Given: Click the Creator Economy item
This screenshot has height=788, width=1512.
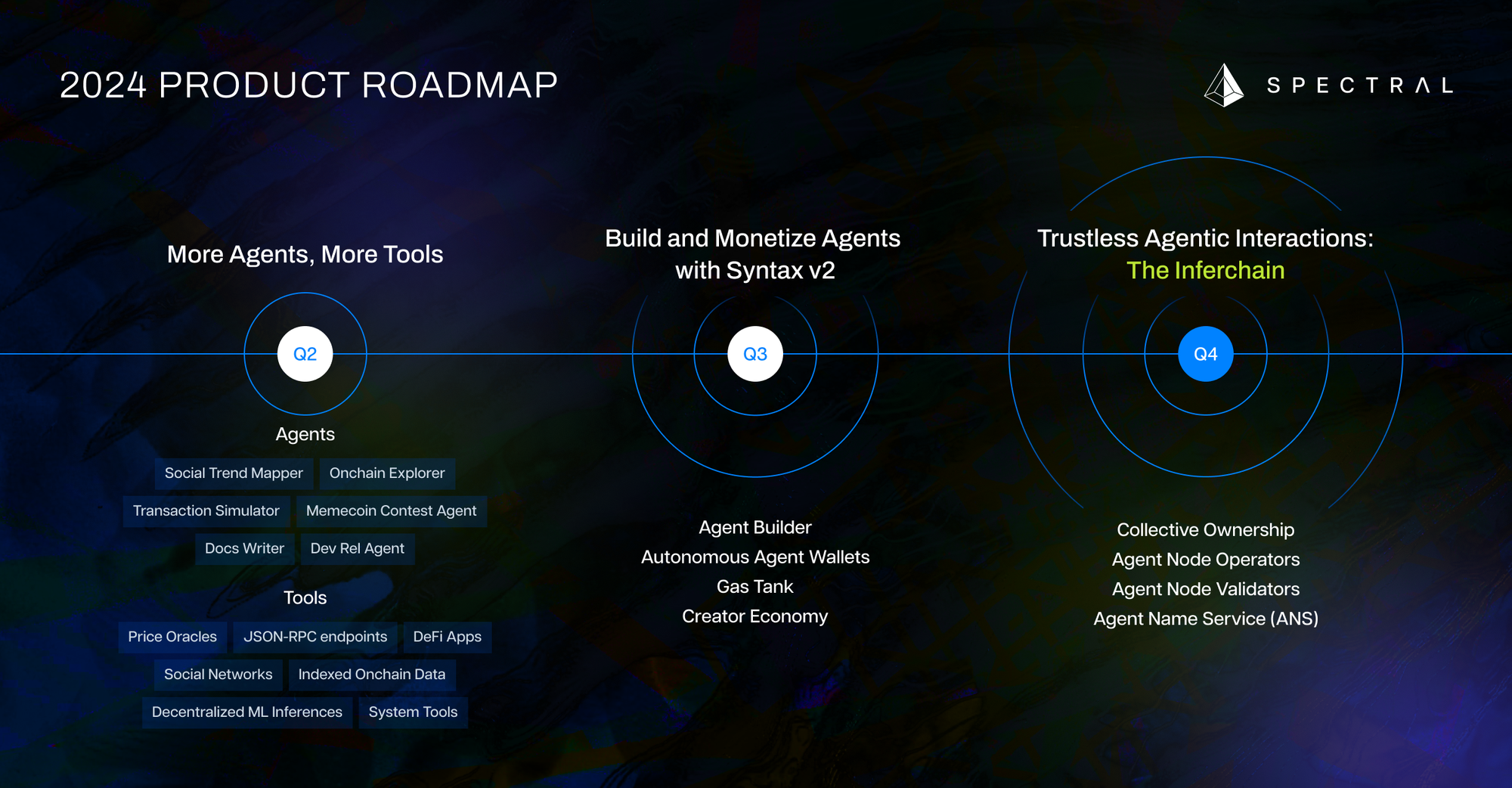Looking at the screenshot, I should [x=755, y=616].
